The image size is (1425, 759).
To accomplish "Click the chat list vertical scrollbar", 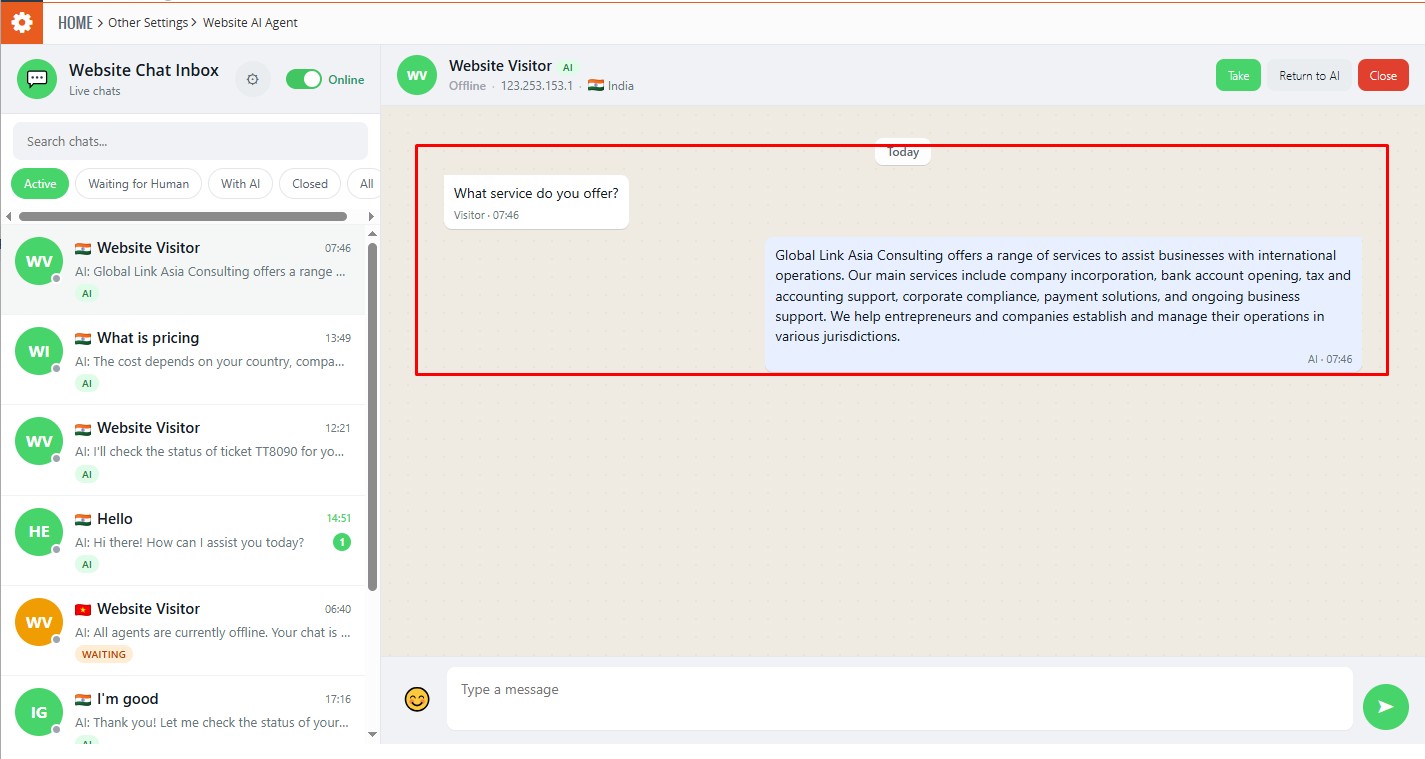I will pos(373,416).
